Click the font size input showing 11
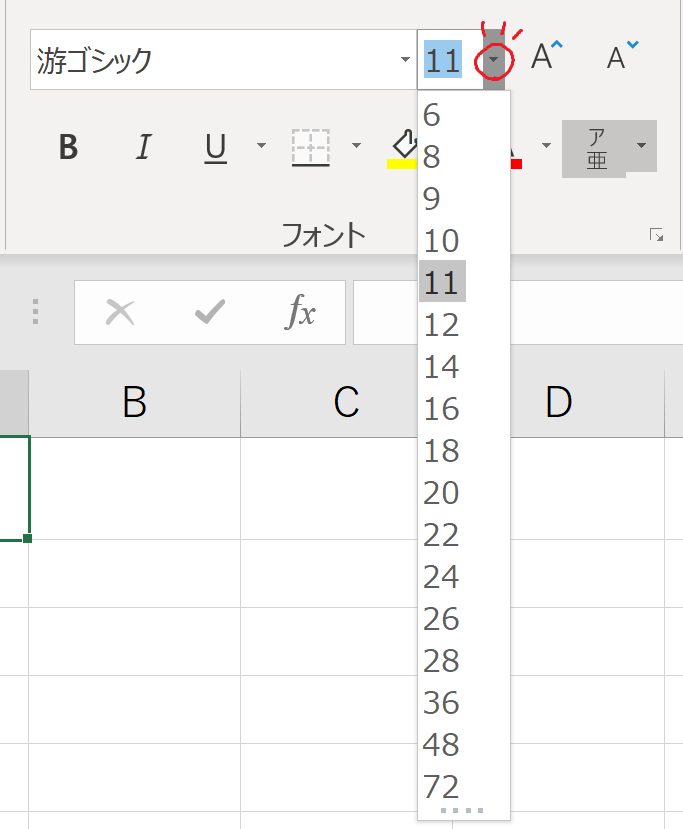This screenshot has width=683, height=829. pos(450,60)
